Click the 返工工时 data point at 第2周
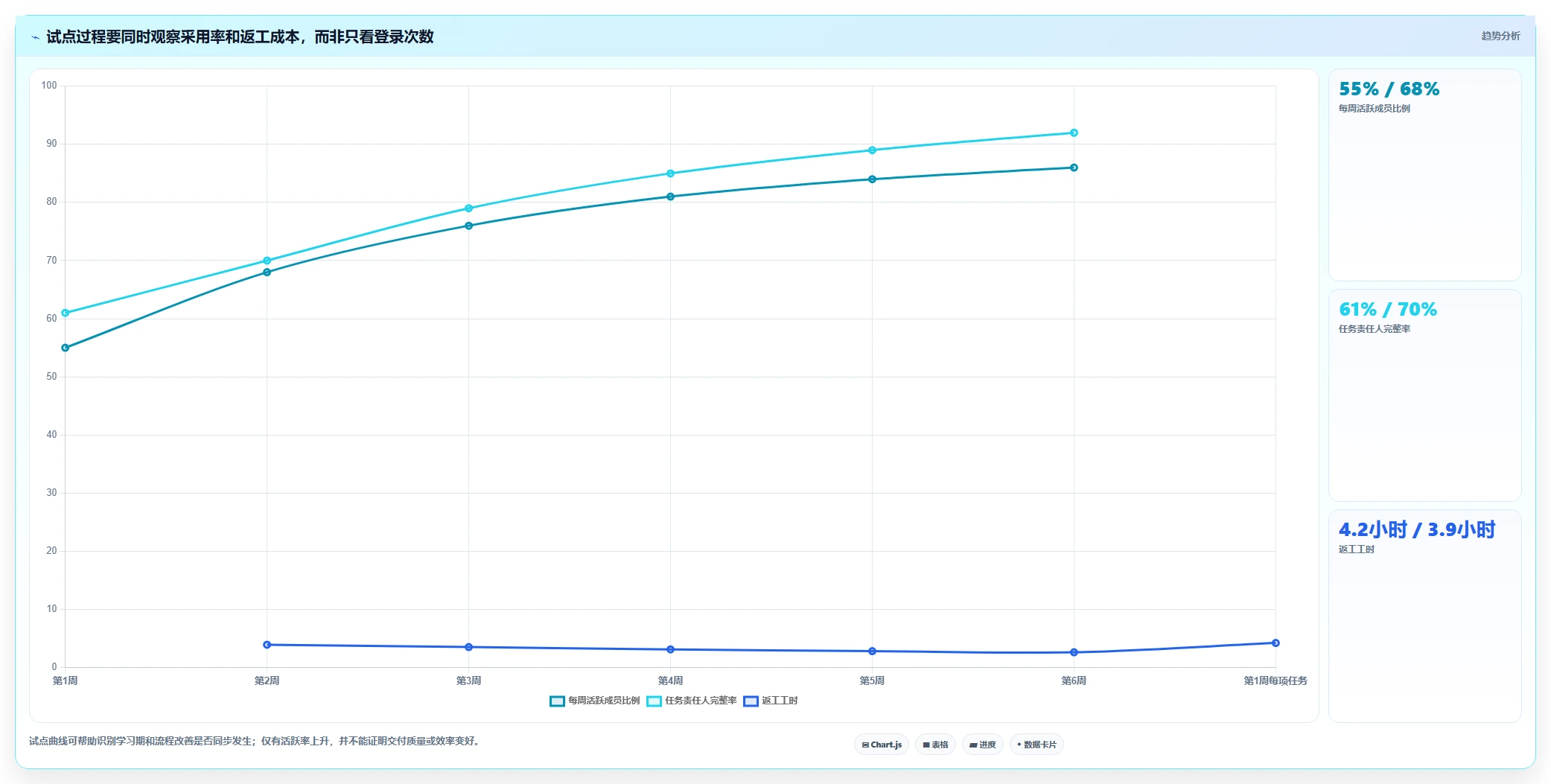 267,645
